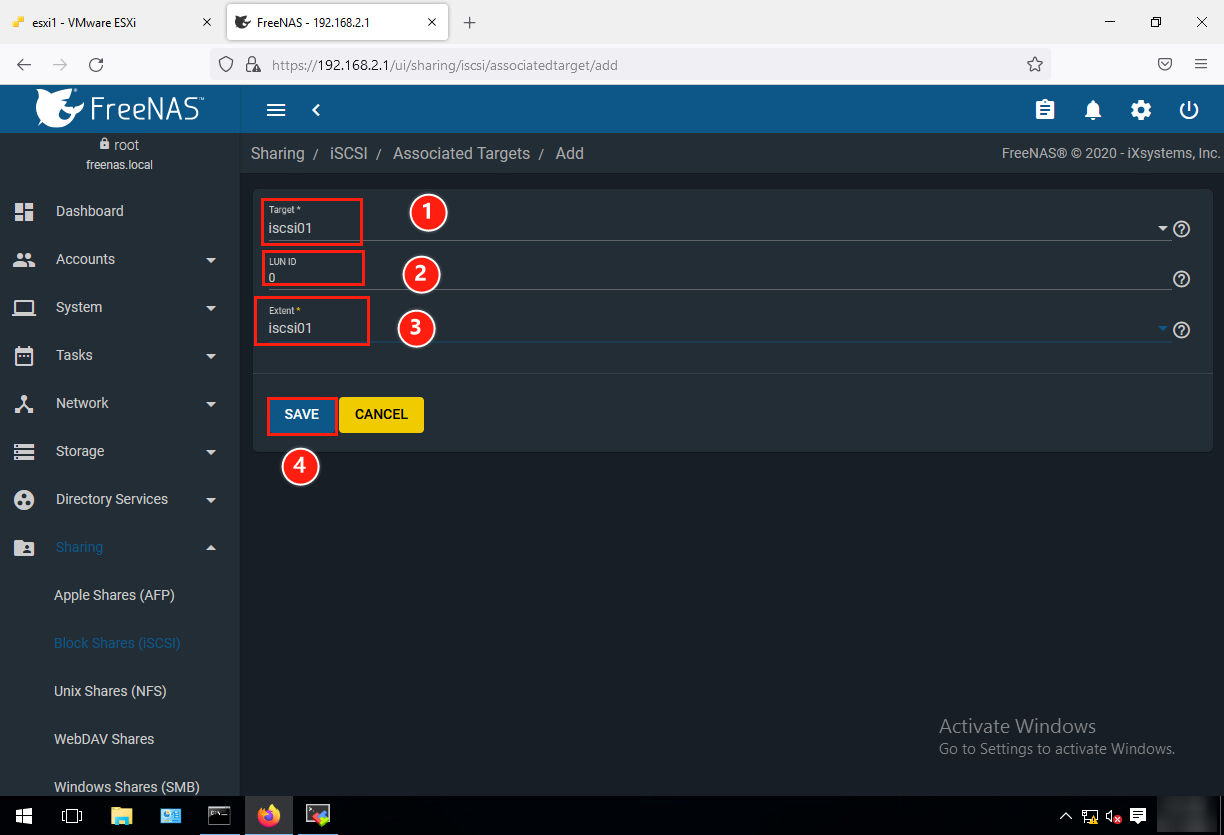Click the Sharing folder icon
Image resolution: width=1224 pixels, height=835 pixels.
[24, 547]
